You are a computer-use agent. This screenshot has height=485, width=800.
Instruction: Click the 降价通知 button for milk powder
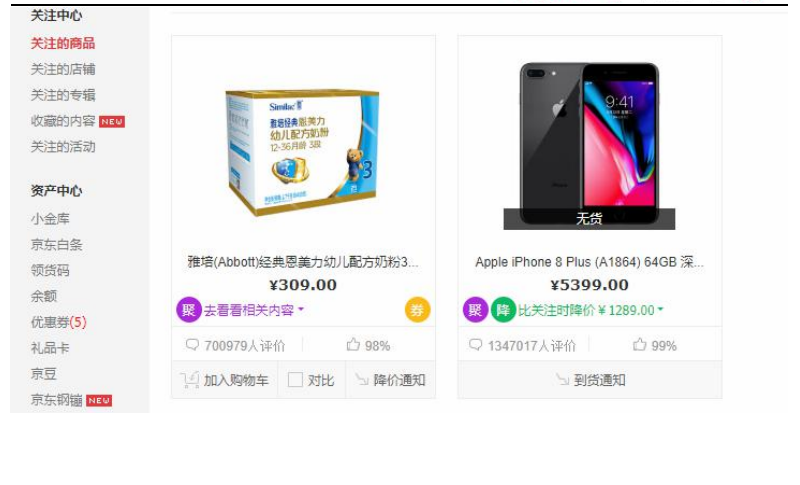(390, 380)
